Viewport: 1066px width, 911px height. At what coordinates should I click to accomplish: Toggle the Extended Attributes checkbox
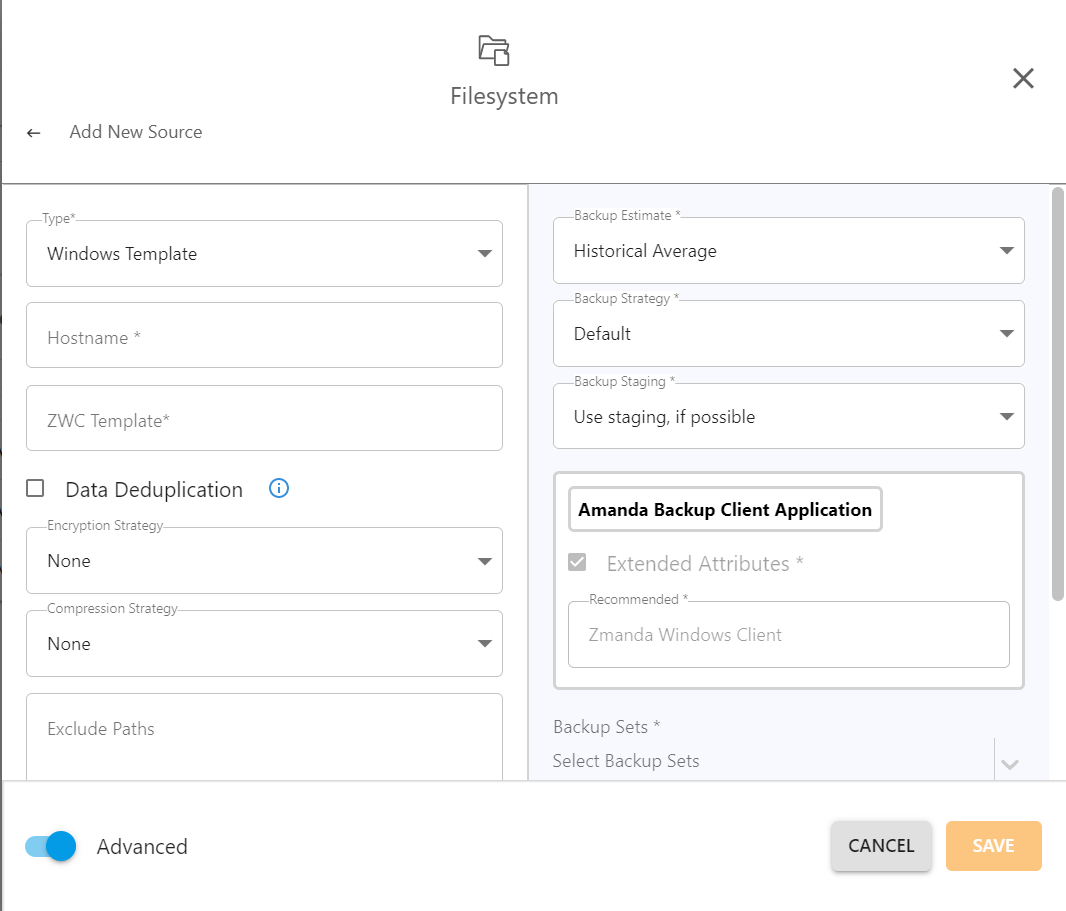point(577,563)
